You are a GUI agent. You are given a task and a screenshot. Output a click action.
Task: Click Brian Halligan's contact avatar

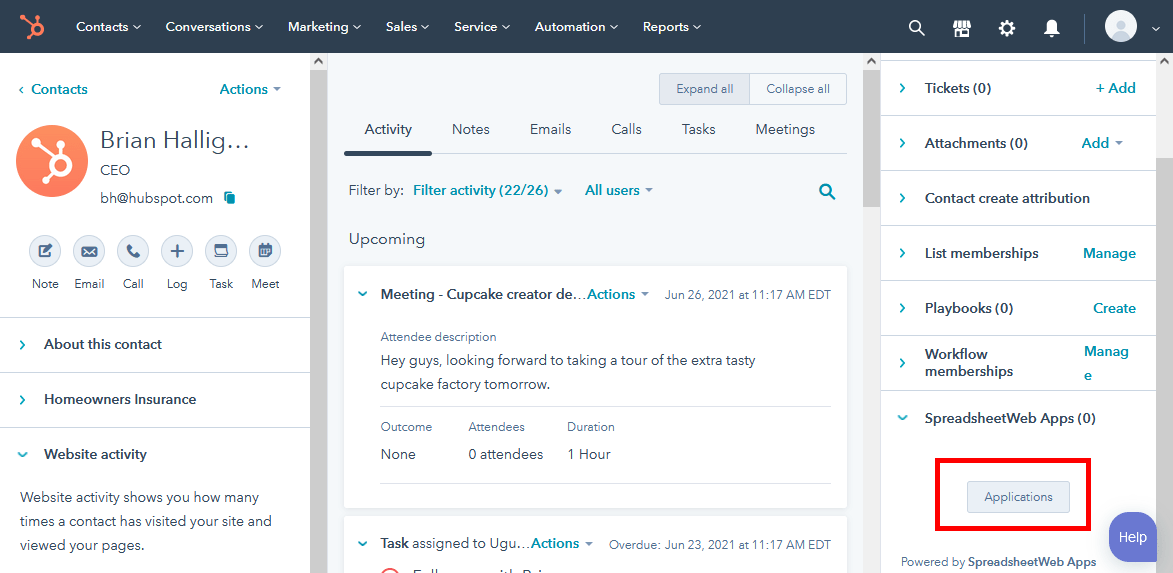pyautogui.click(x=52, y=162)
